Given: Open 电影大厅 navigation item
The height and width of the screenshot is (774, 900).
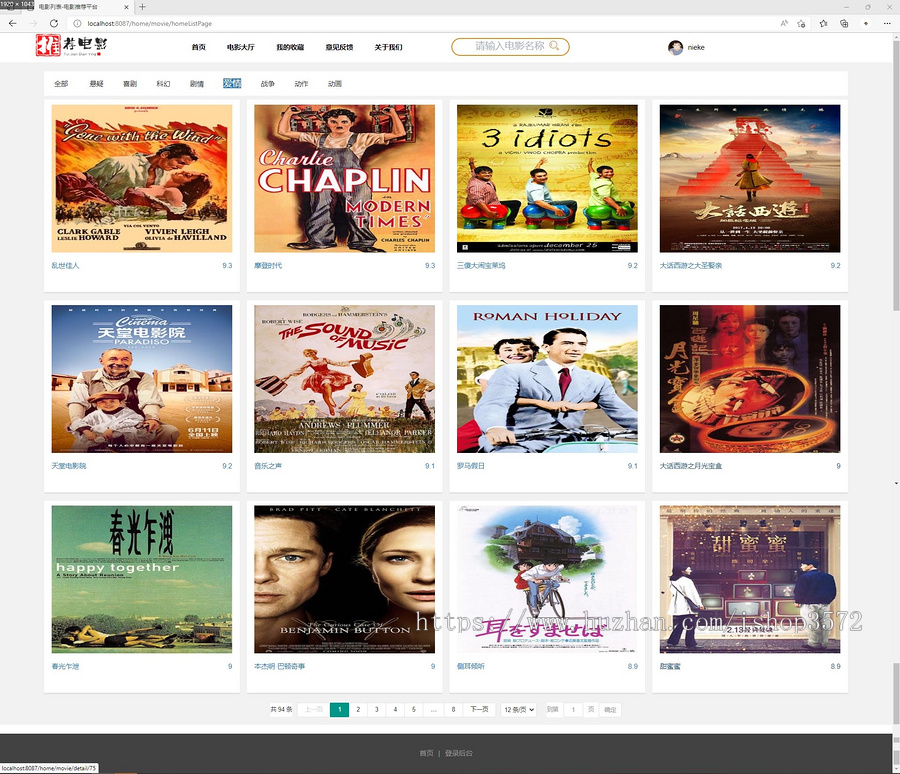Looking at the screenshot, I should click(240, 47).
